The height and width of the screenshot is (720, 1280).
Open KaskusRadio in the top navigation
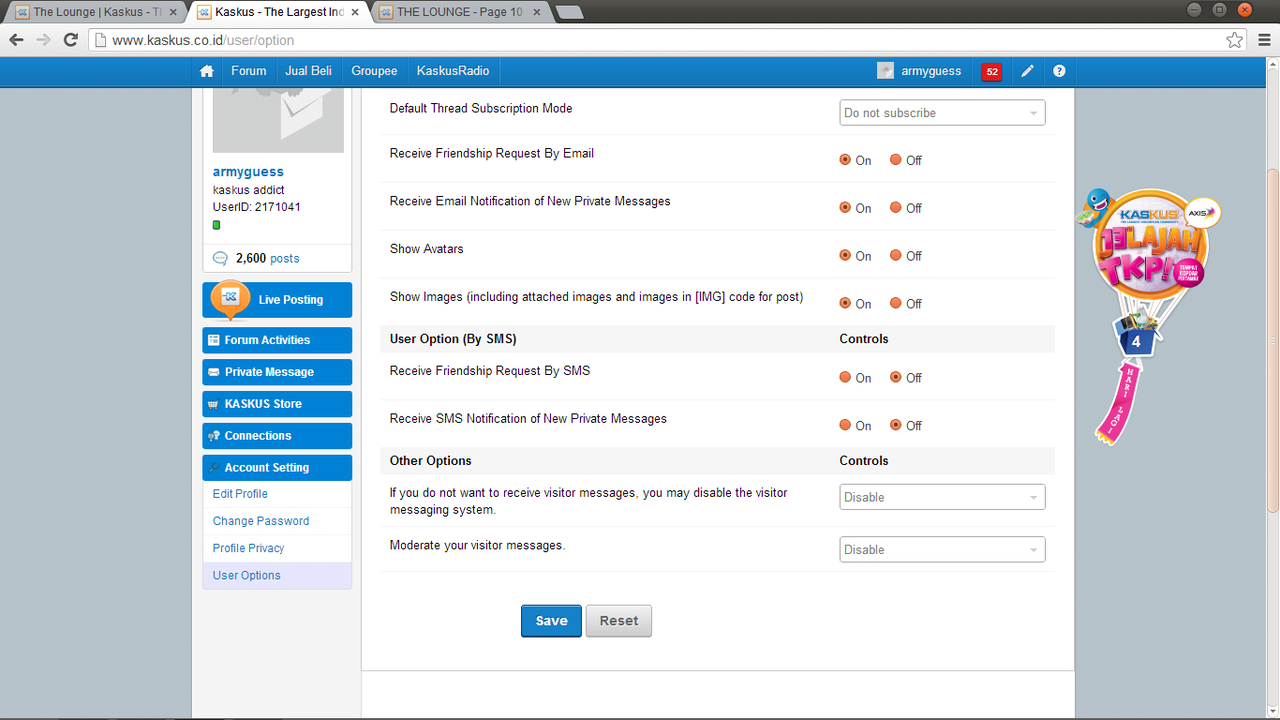453,71
